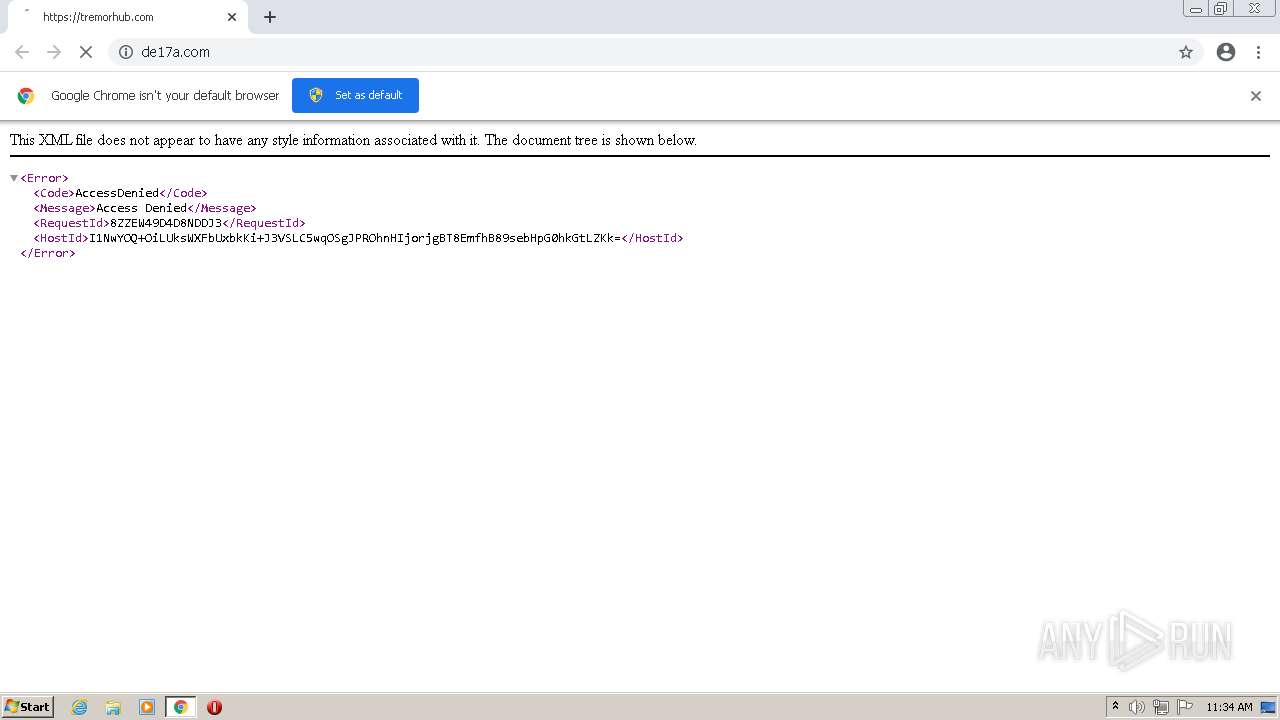Launch Opera from the taskbar

(x=214, y=707)
